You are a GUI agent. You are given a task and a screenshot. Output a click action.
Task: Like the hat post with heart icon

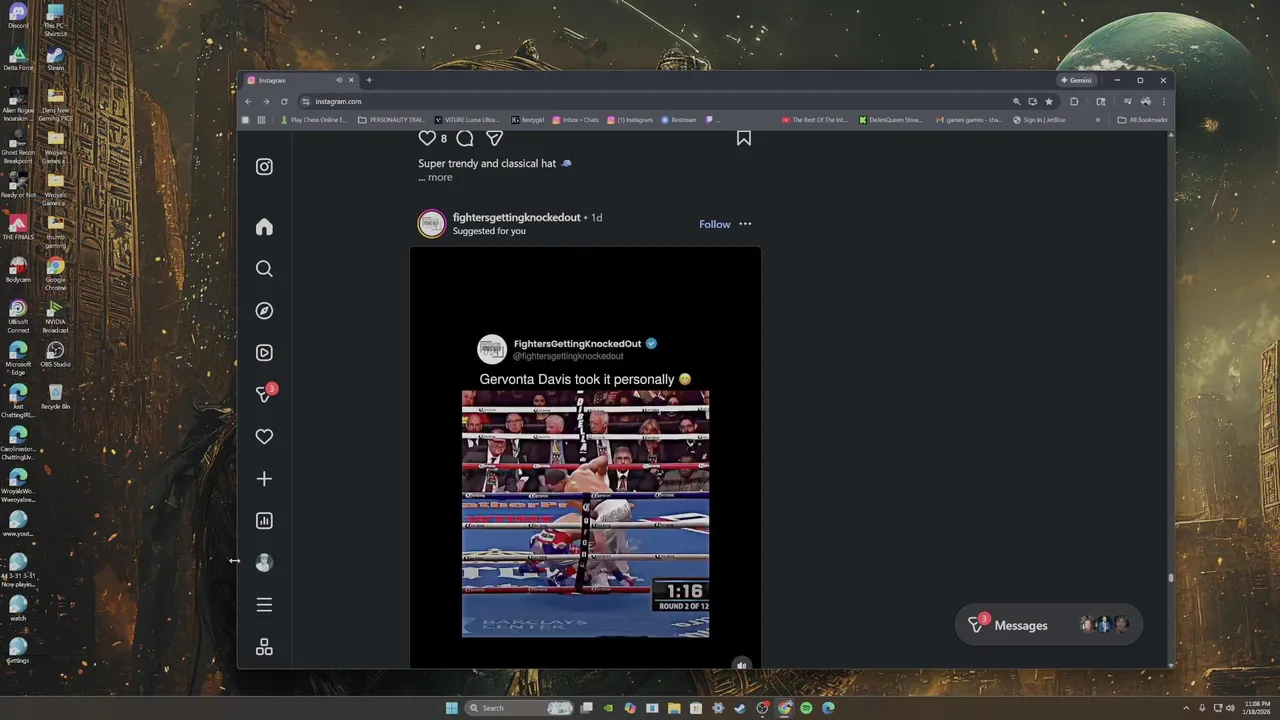[427, 138]
